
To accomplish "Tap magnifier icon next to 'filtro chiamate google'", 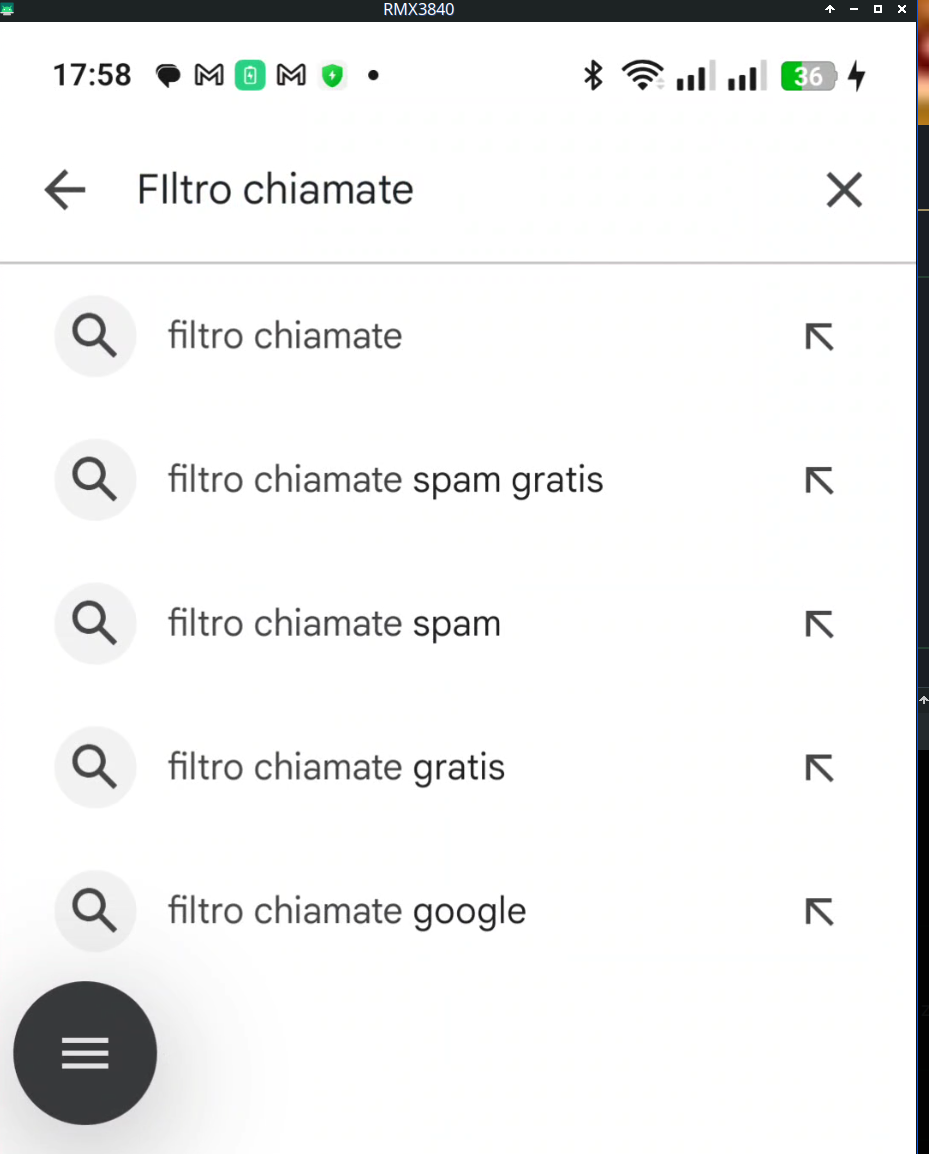I will click(x=95, y=911).
